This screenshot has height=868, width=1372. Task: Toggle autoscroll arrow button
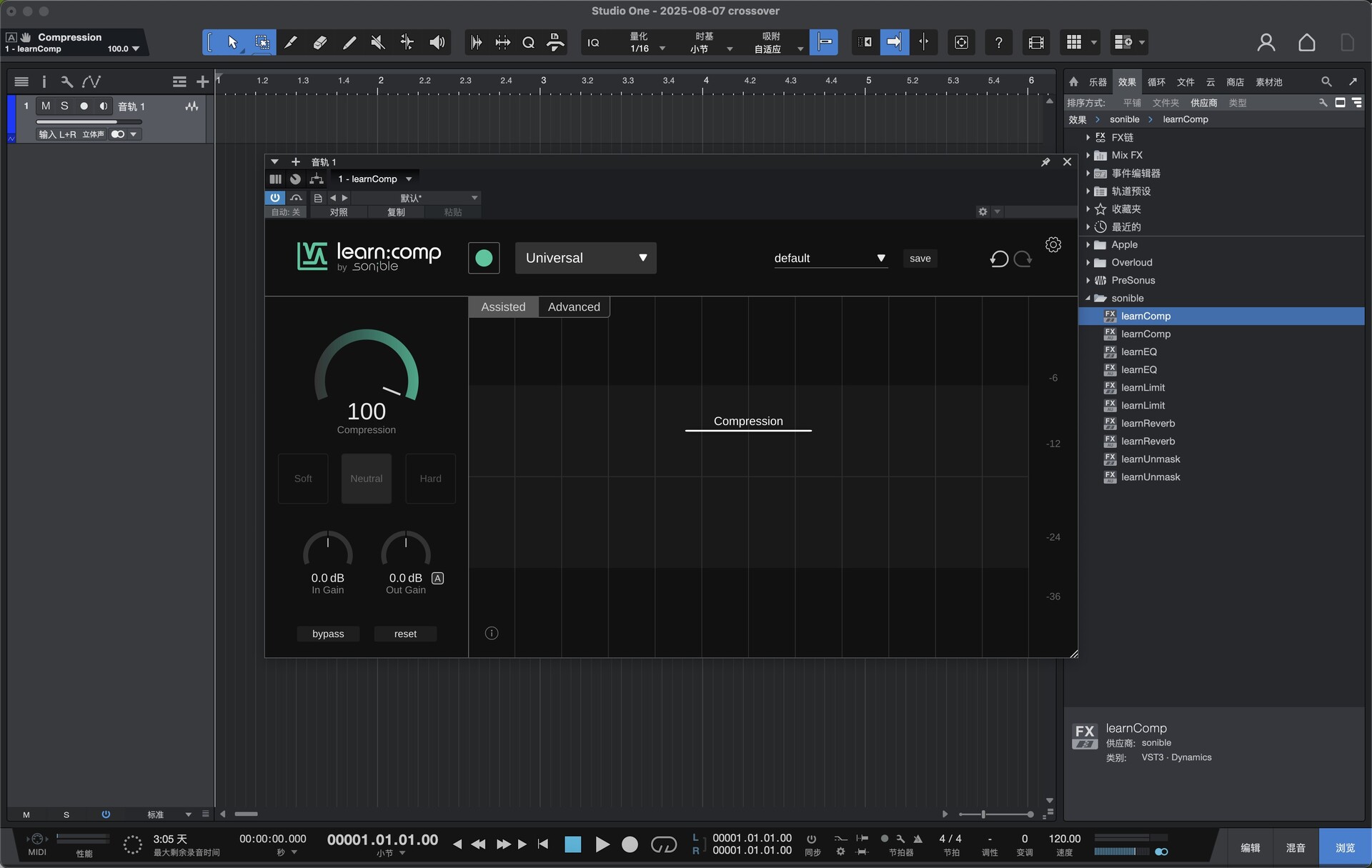point(893,42)
